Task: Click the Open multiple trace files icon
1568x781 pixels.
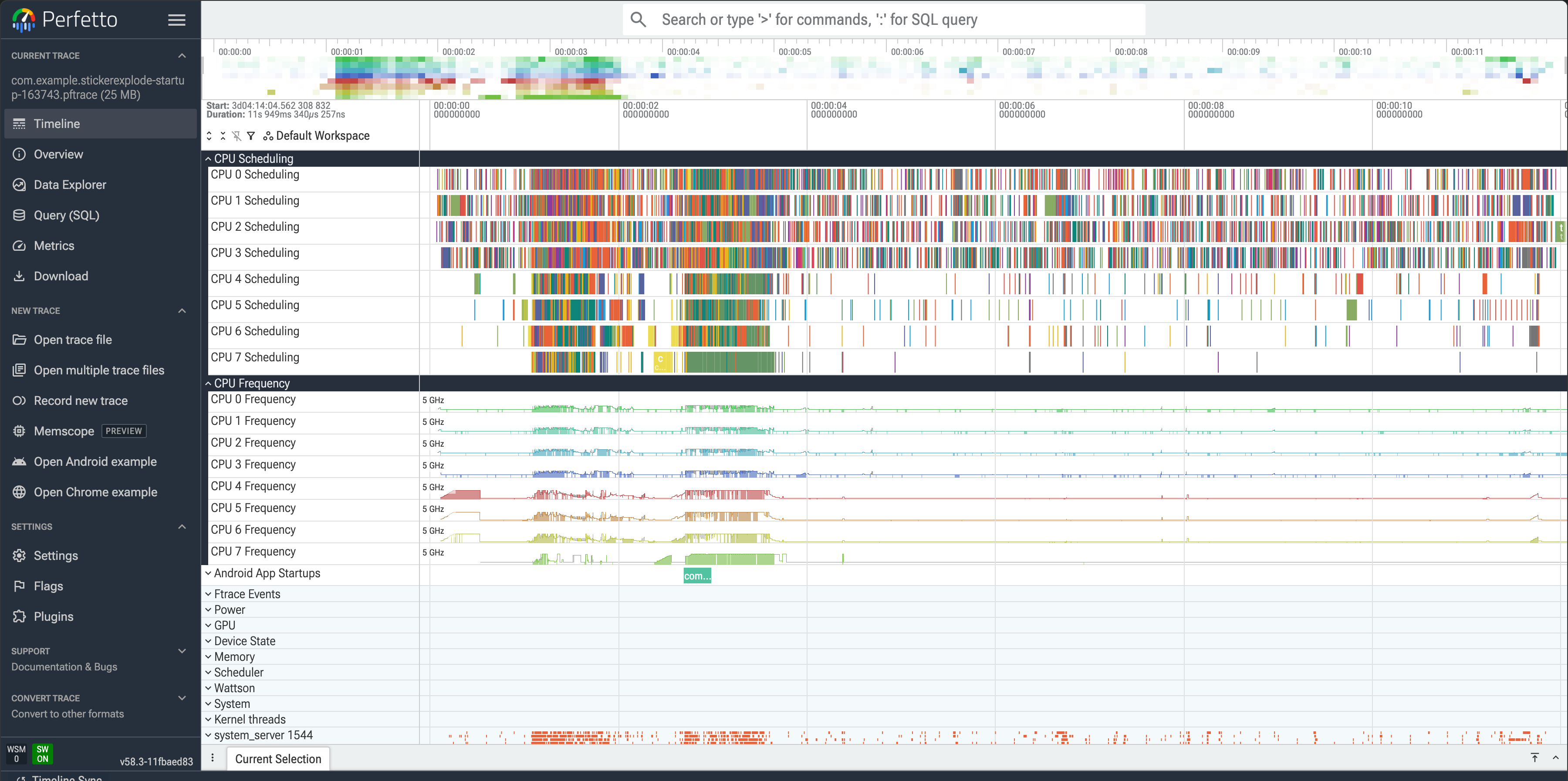Action: [20, 370]
